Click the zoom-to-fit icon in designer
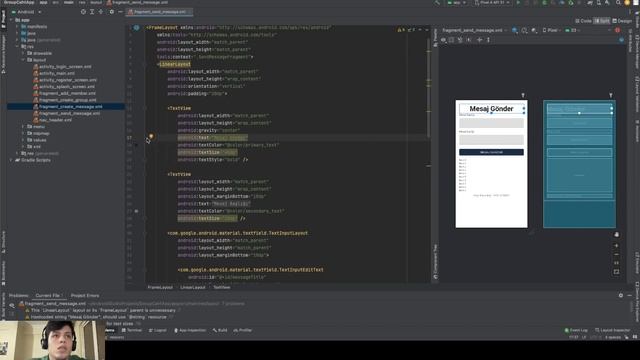 tap(616, 272)
